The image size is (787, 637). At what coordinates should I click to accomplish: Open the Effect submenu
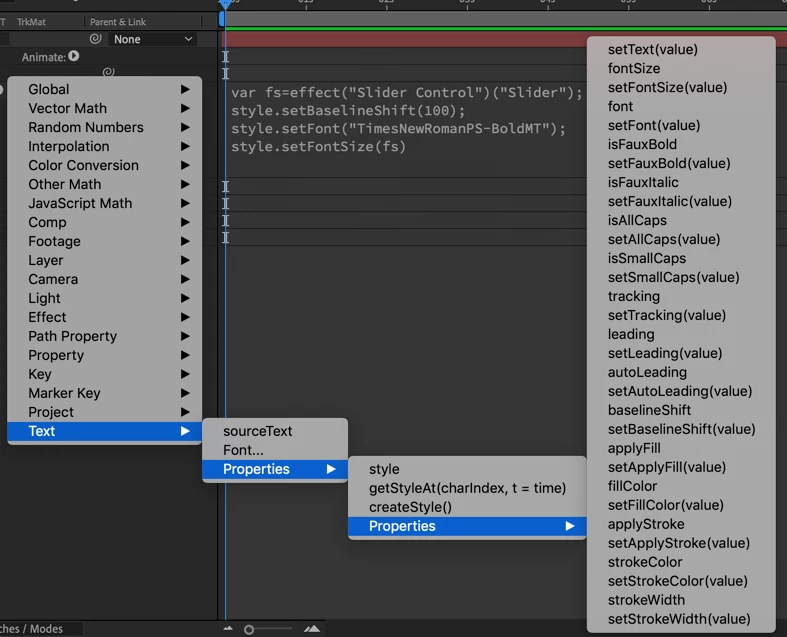click(x=104, y=317)
